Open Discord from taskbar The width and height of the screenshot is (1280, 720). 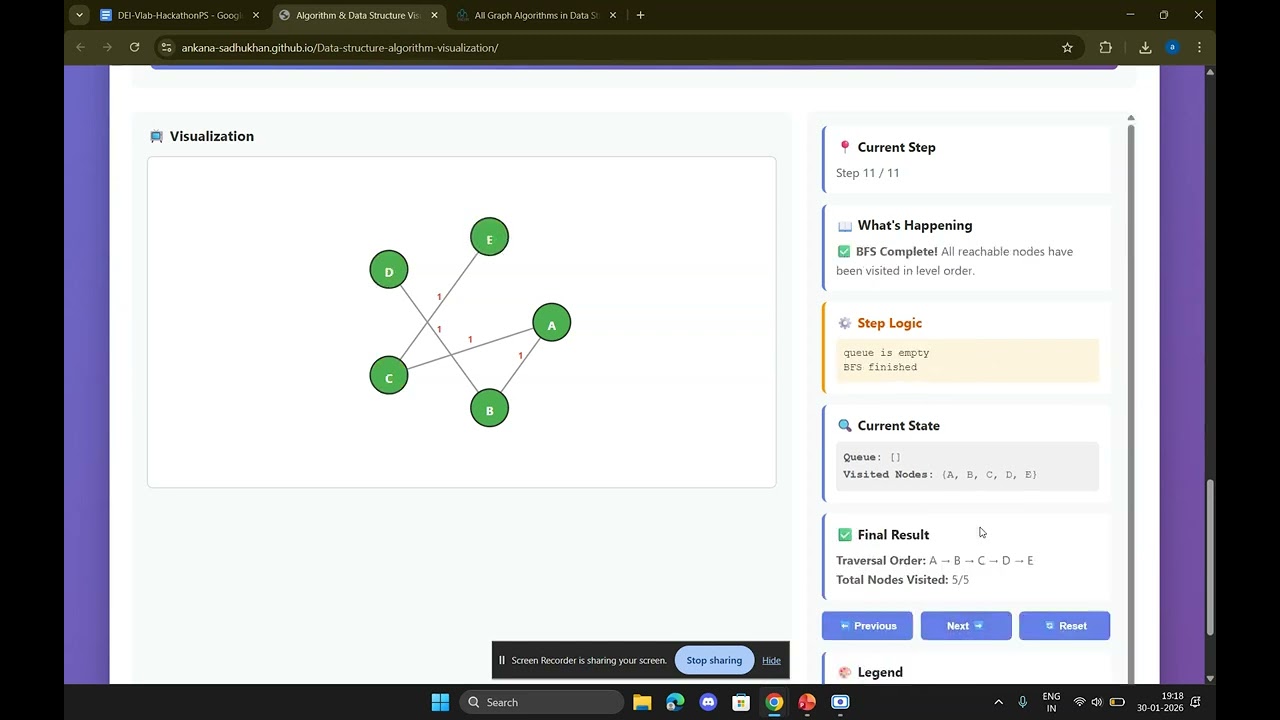(708, 702)
